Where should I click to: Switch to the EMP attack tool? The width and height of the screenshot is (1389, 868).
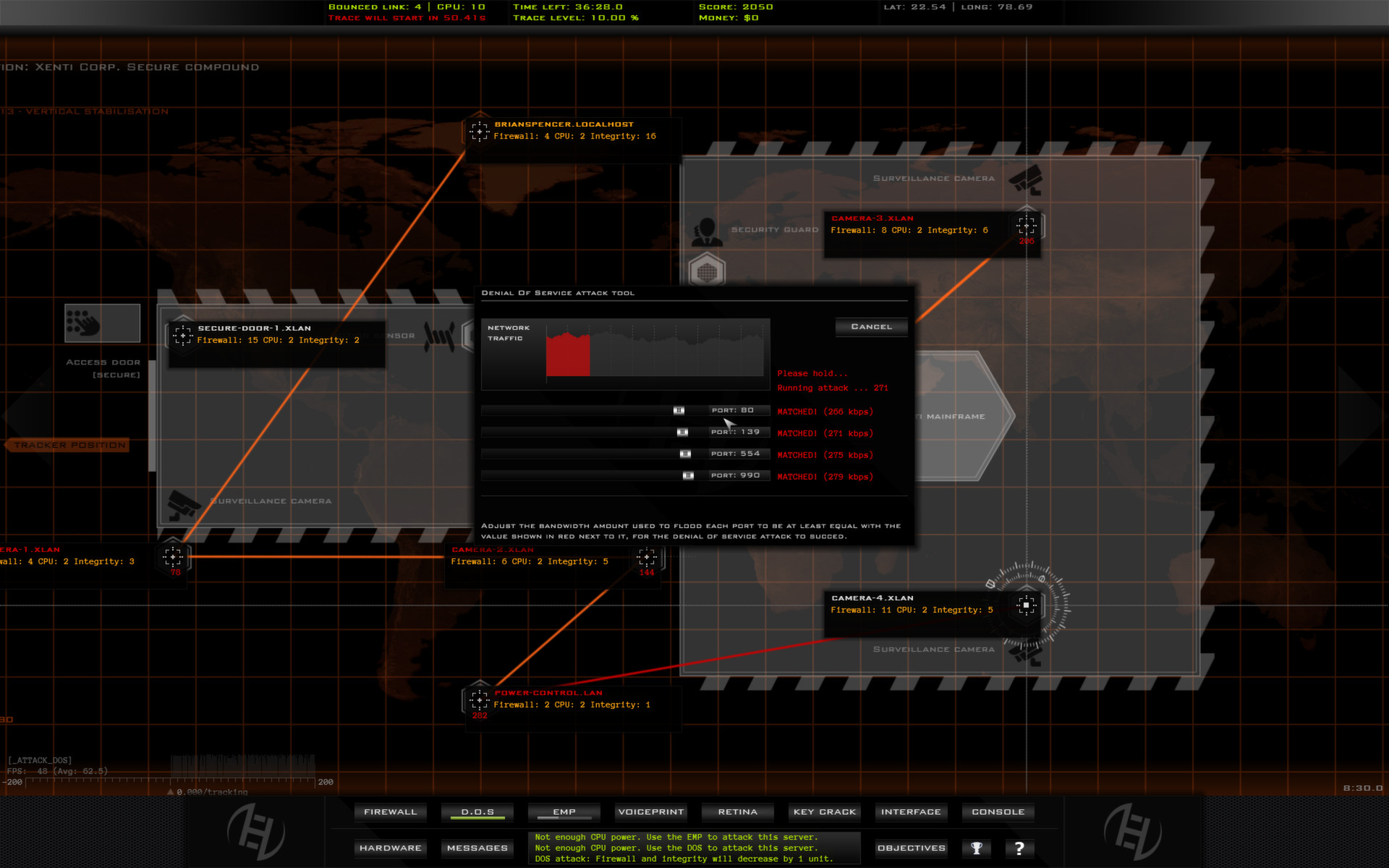click(564, 812)
